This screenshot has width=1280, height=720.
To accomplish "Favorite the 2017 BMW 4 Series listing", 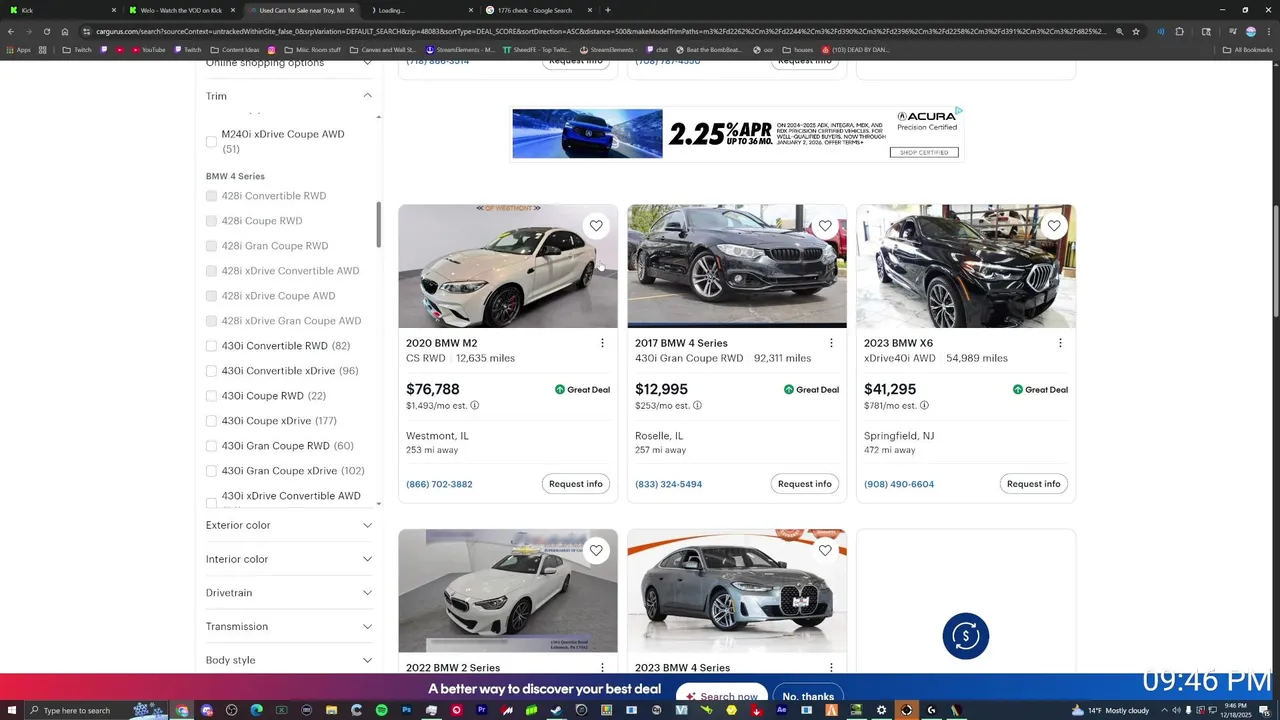I will point(825,226).
